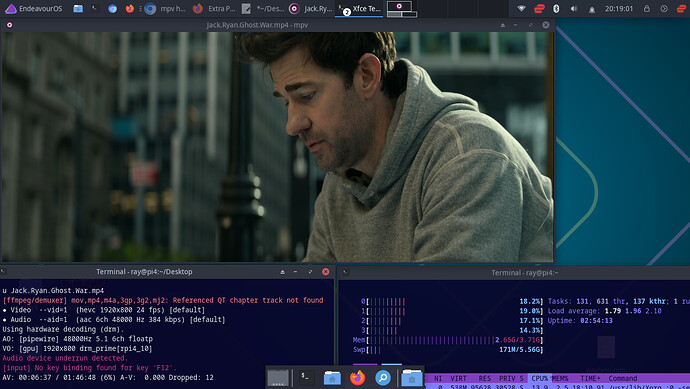Click htop CPU 0 usage bar
The height and width of the screenshot is (389, 690).
click(x=452, y=301)
